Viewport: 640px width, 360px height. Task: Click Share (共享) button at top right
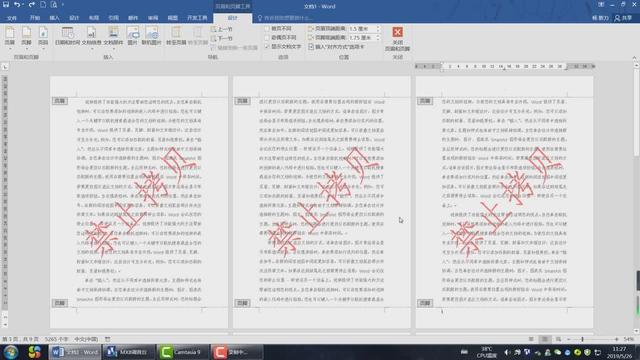(624, 18)
